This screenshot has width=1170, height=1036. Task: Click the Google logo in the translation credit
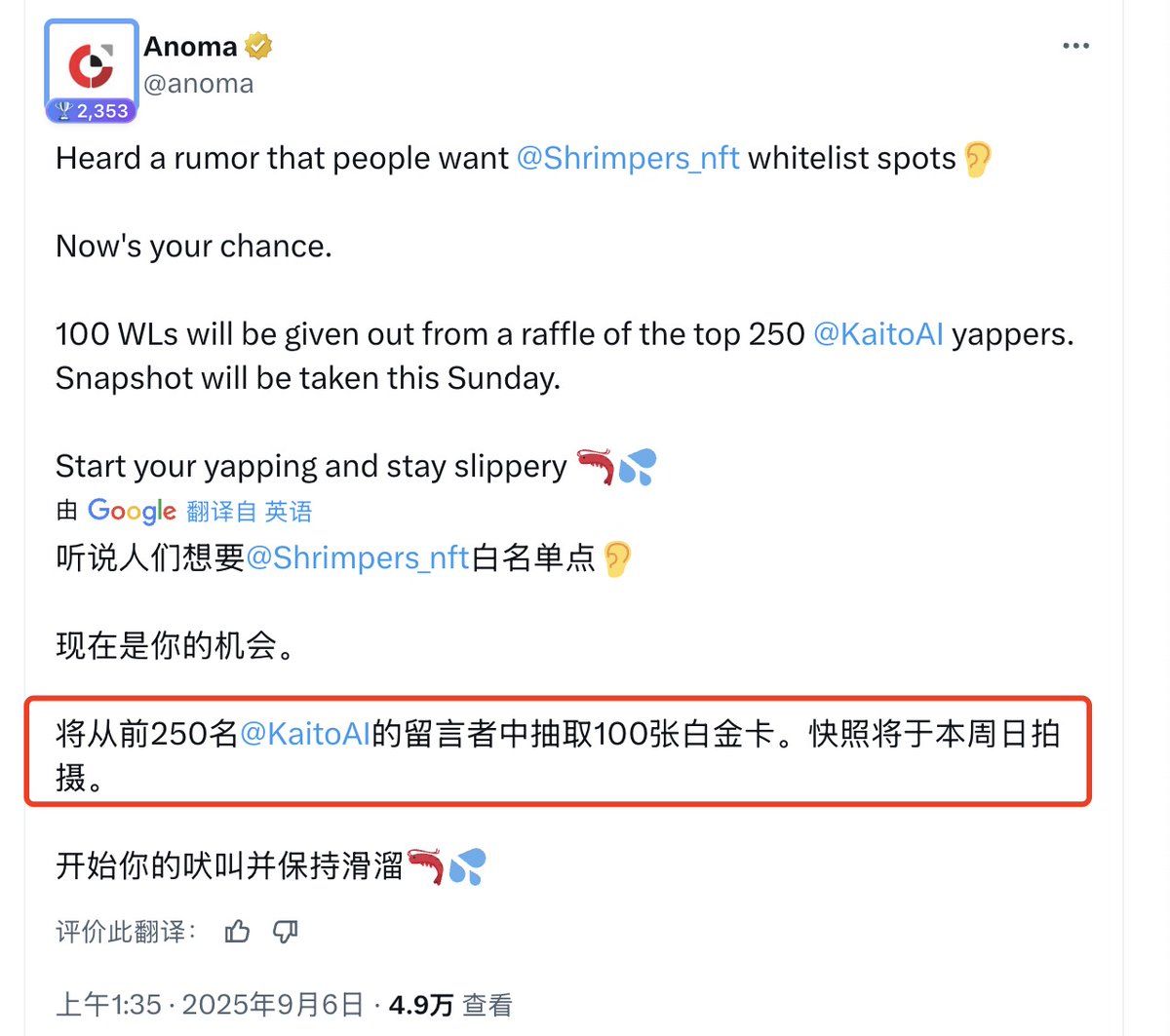(132, 511)
